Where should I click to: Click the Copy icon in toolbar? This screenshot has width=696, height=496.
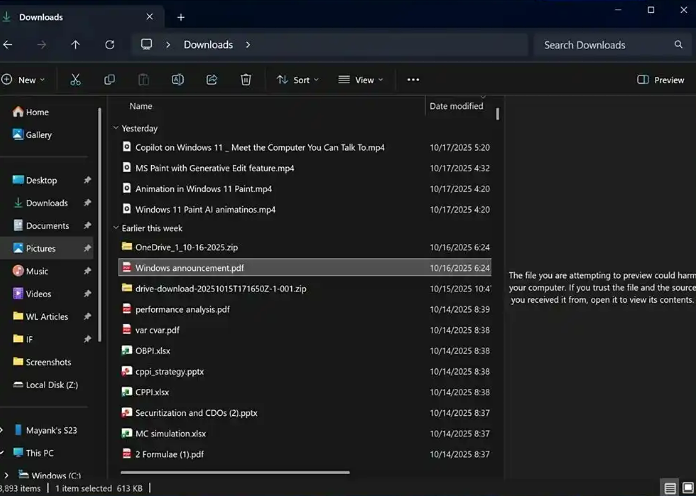[x=109, y=80]
